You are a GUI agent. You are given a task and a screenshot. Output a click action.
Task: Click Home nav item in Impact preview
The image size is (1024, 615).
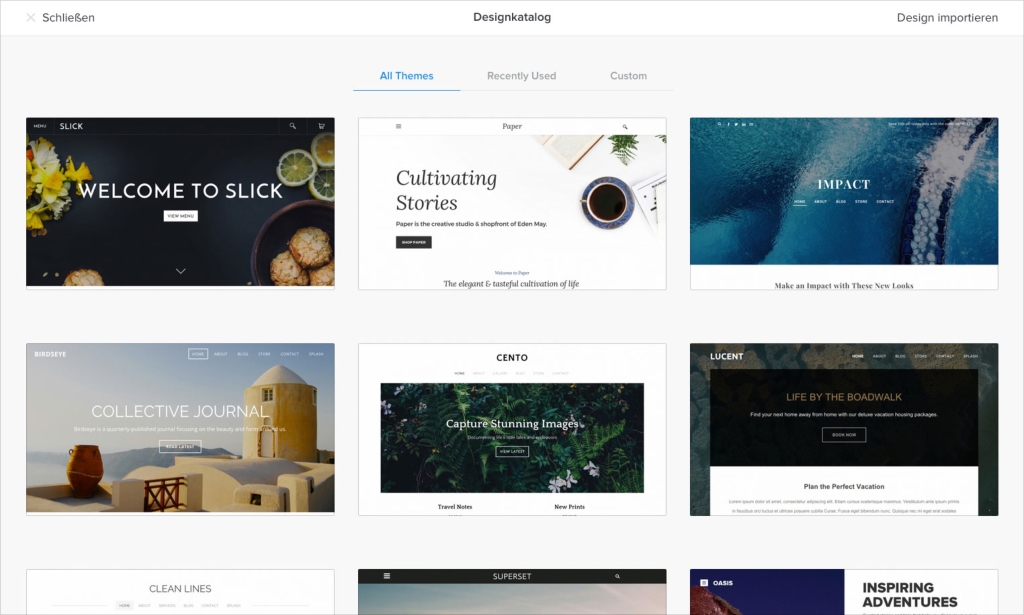click(x=800, y=202)
